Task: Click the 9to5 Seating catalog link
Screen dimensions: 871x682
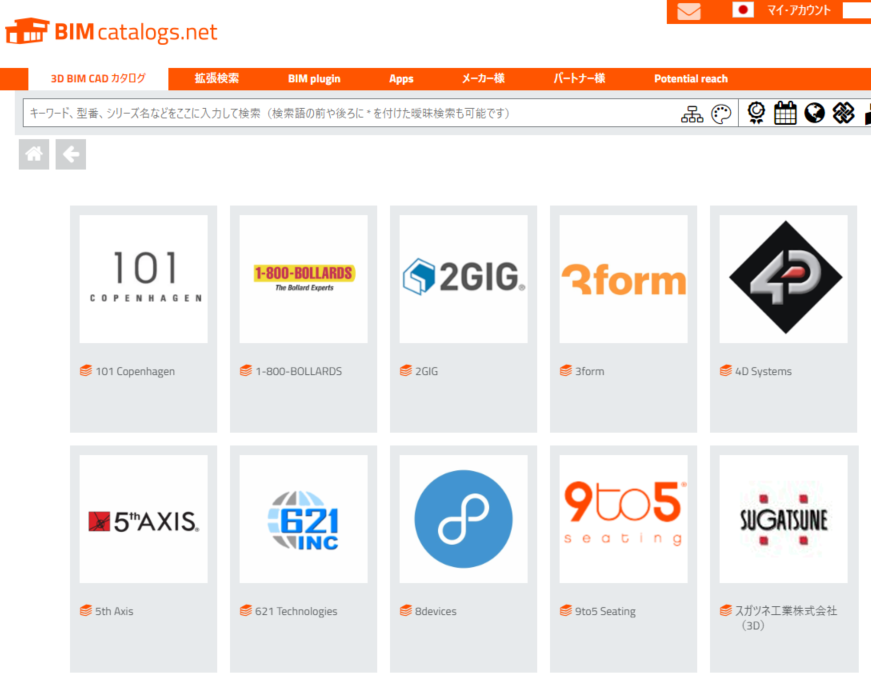Action: tap(605, 611)
